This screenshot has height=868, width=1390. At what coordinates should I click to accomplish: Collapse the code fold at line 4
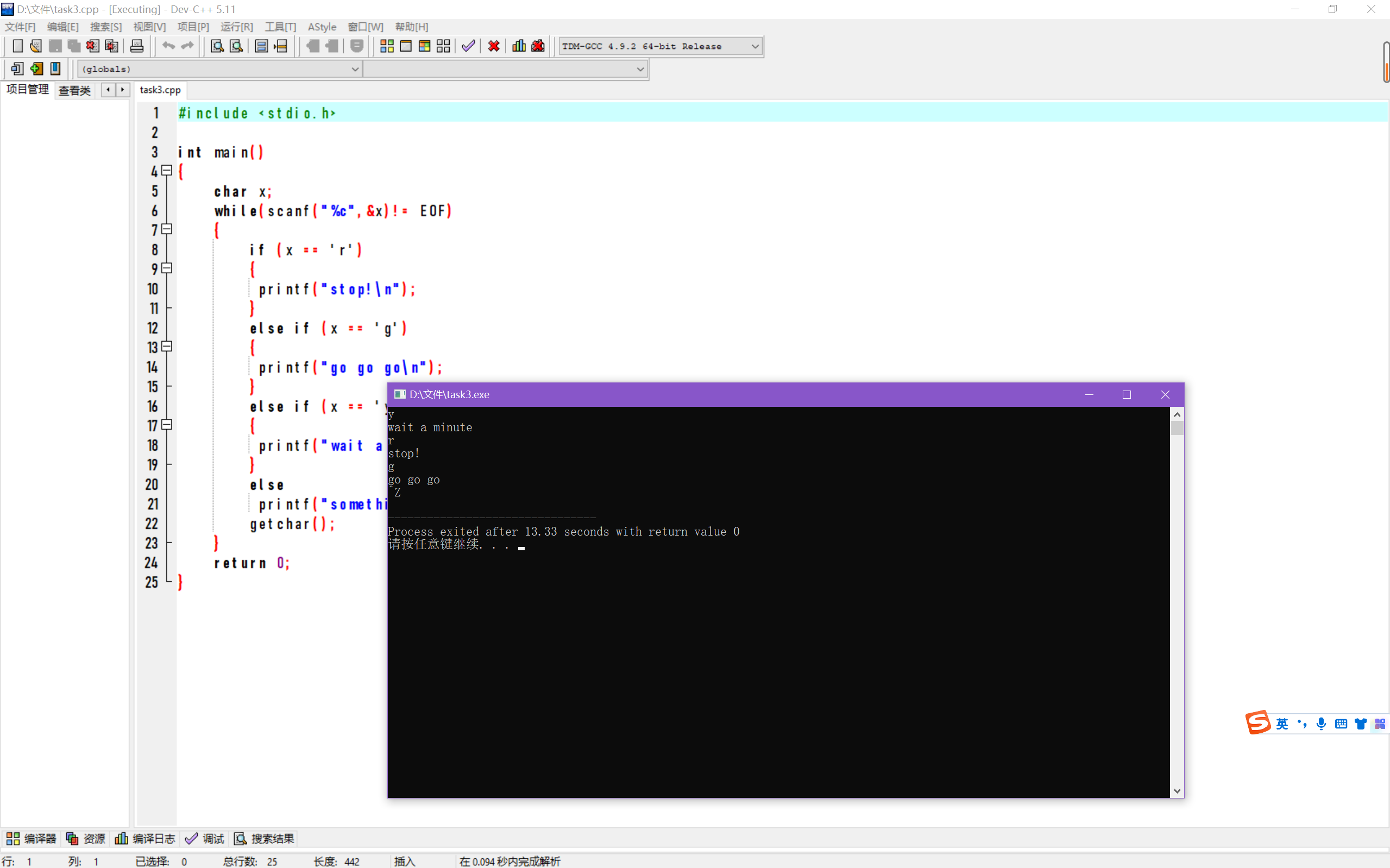click(167, 171)
